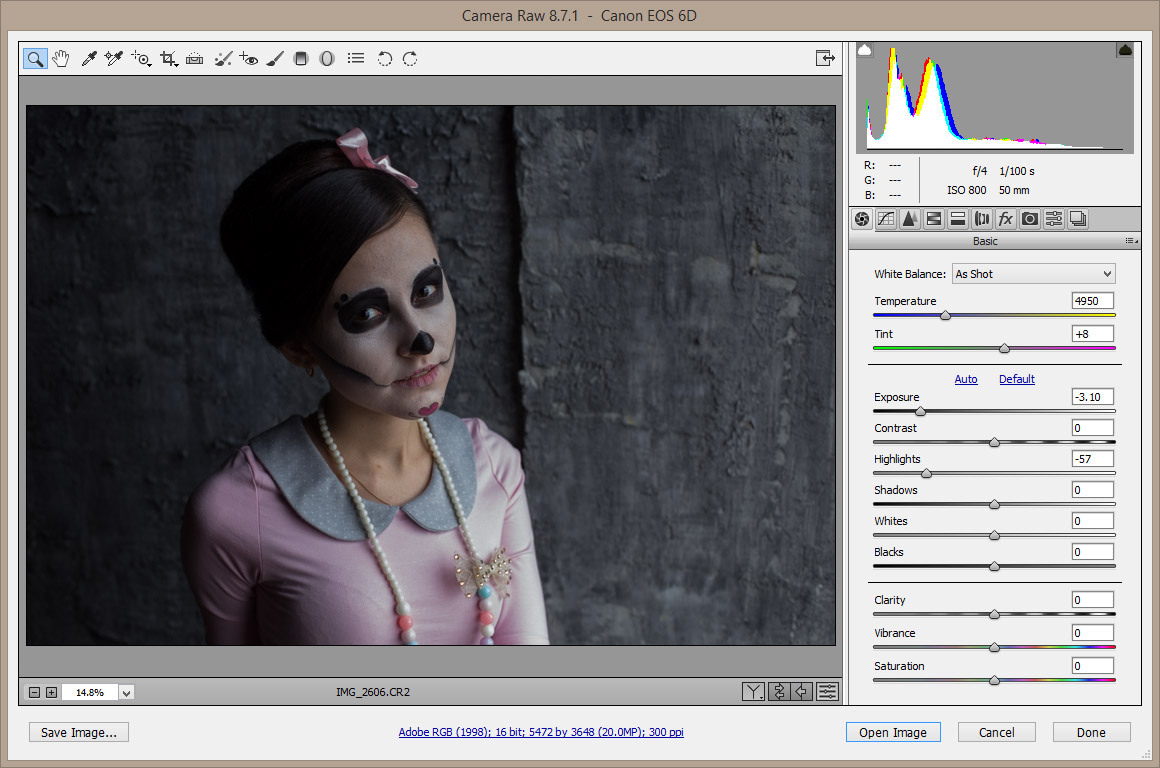
Task: Toggle full screen mode icon
Action: pyautogui.click(x=825, y=59)
